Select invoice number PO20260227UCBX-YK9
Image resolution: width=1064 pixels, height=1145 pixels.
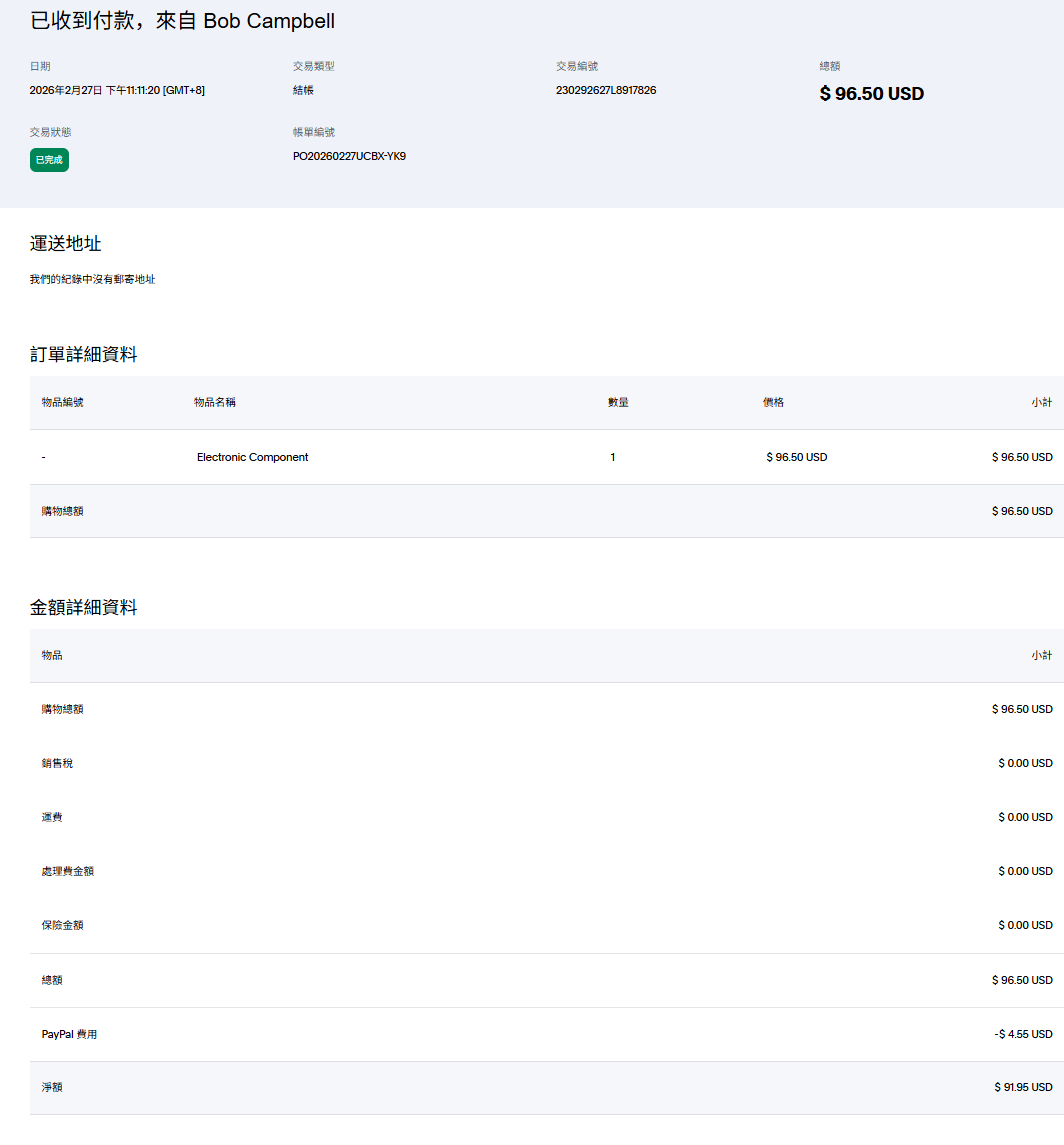tap(349, 156)
